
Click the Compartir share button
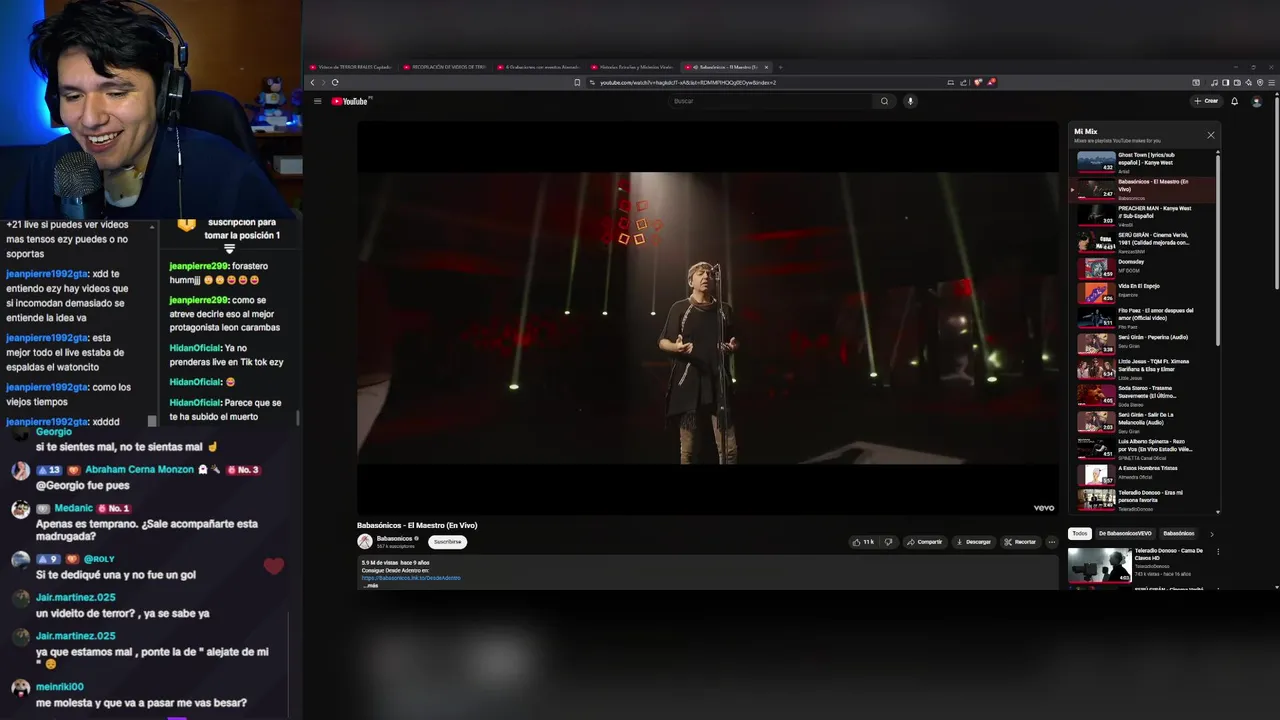click(x=924, y=542)
